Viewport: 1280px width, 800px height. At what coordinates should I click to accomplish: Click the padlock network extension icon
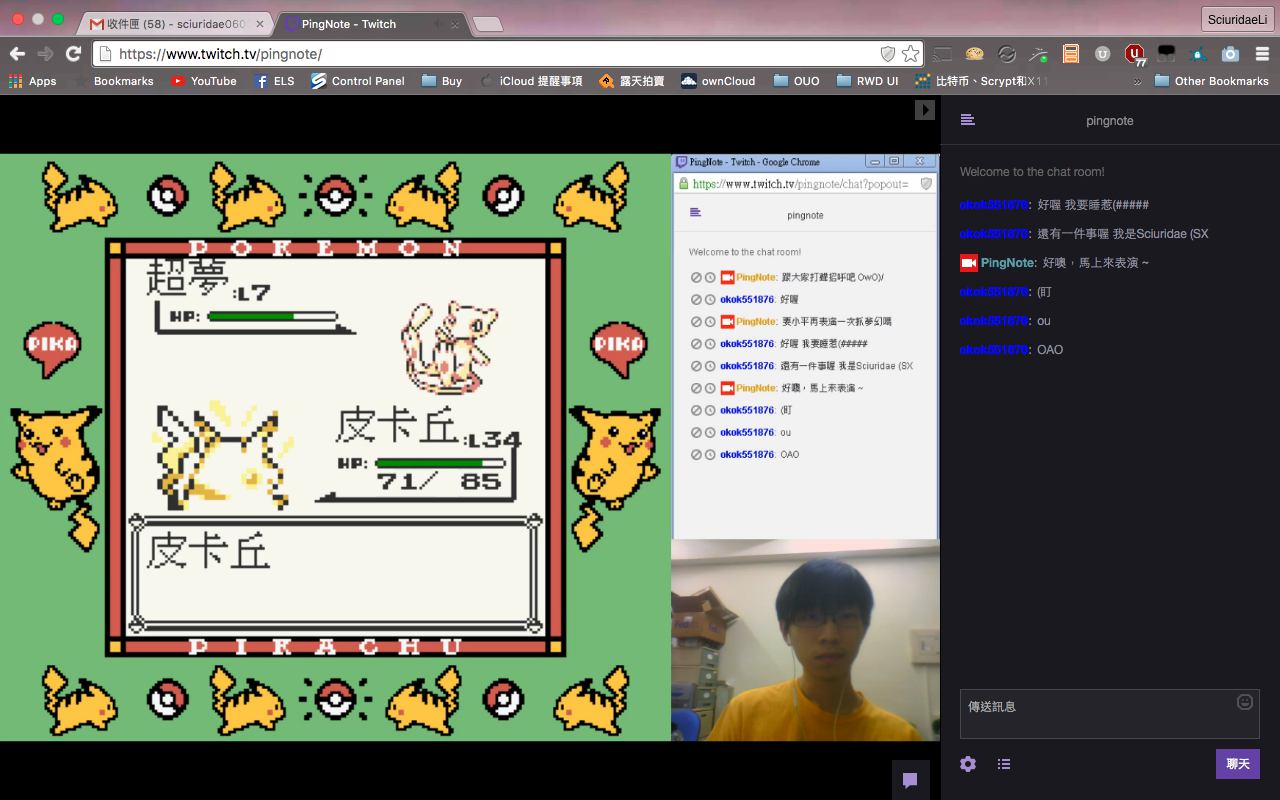(x=1198, y=54)
